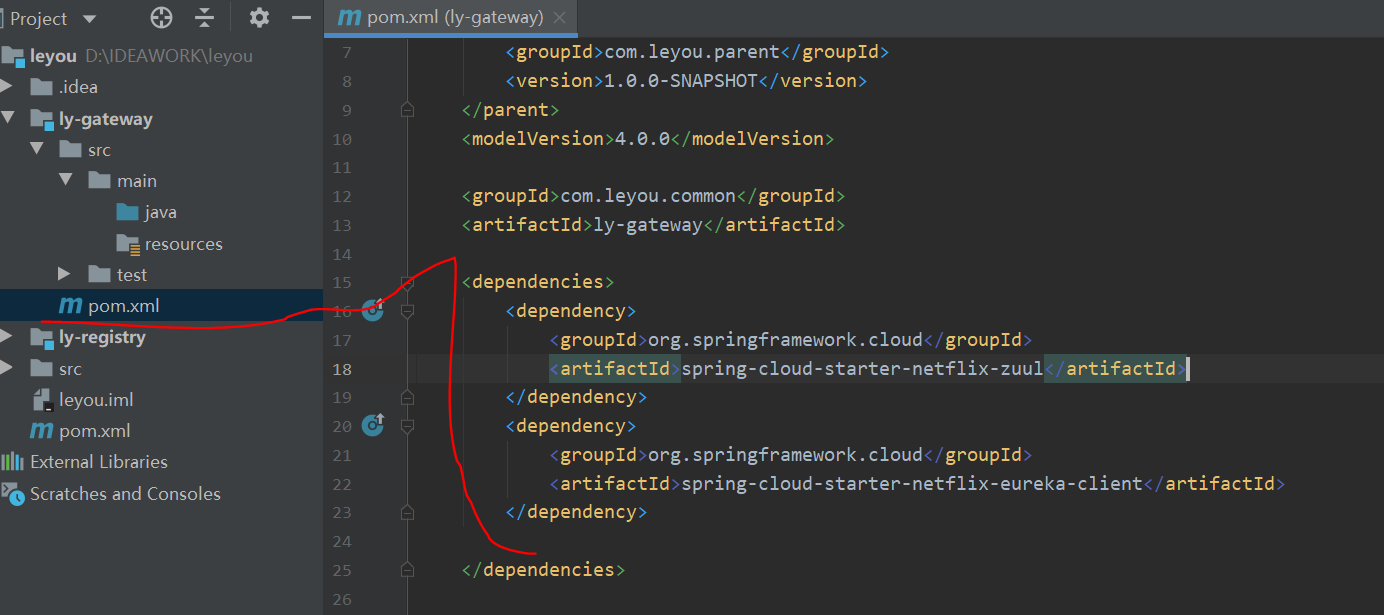Expand the .idea folder

(8, 87)
